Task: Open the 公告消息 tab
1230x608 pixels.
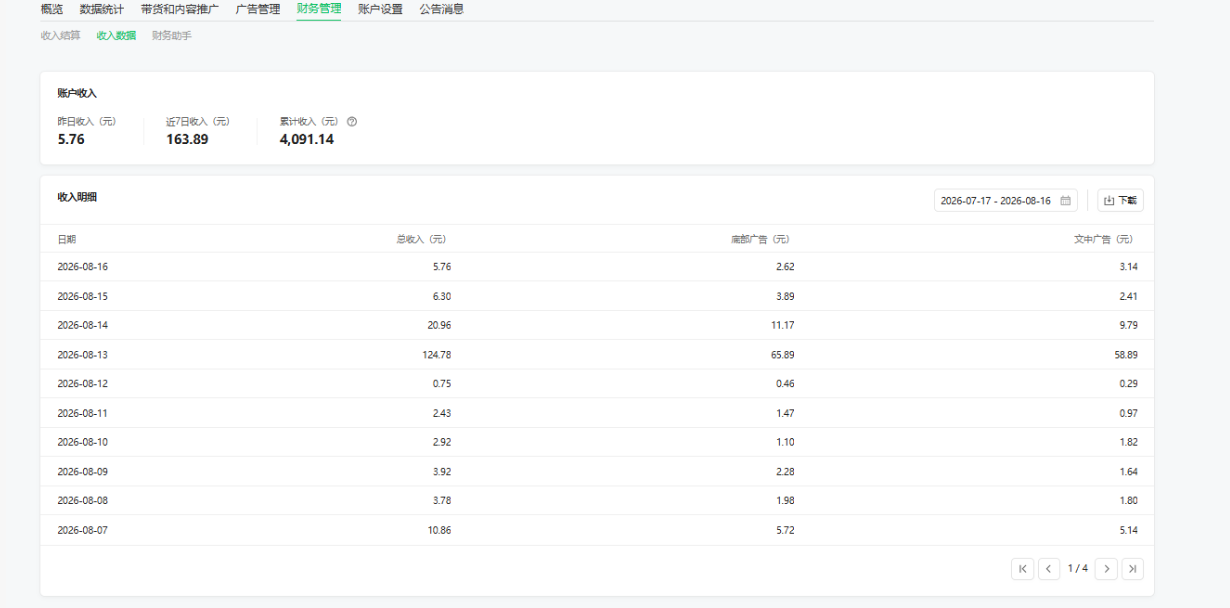Action: (441, 9)
